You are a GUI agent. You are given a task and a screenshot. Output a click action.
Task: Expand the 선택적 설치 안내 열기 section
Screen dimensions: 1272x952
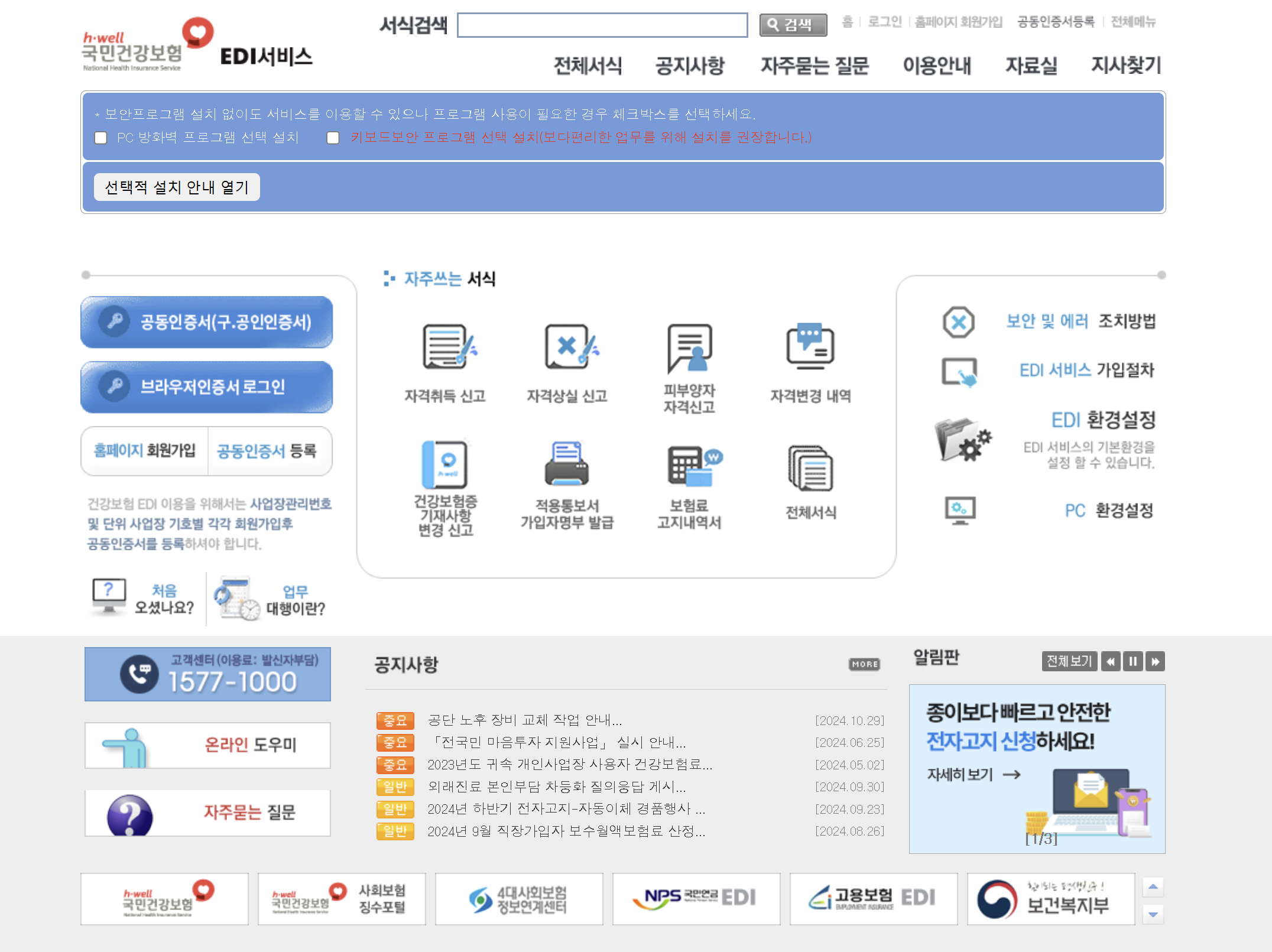coord(177,187)
